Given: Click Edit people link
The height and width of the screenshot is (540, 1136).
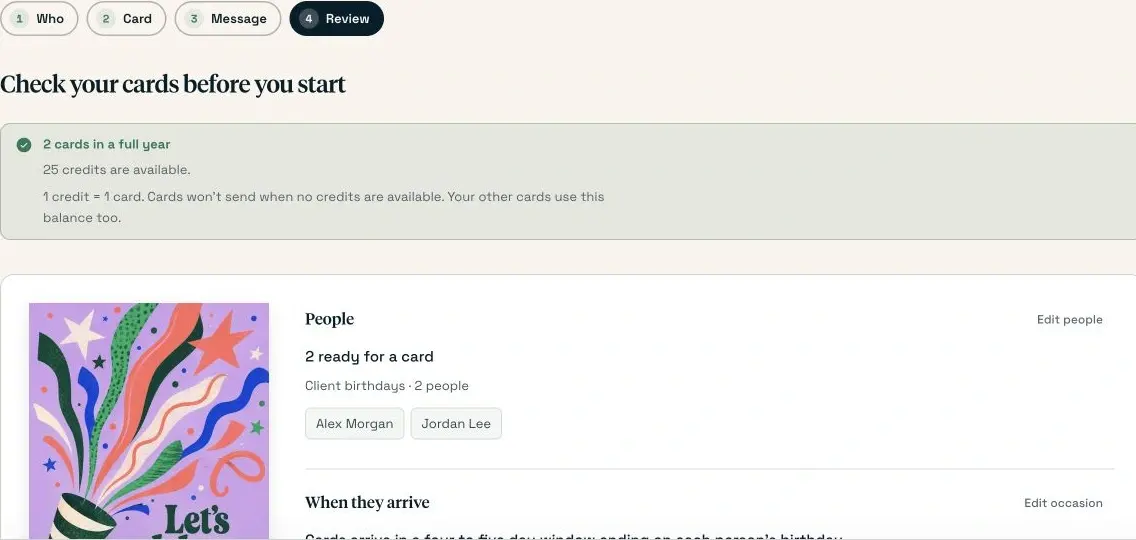Looking at the screenshot, I should pos(1069,320).
